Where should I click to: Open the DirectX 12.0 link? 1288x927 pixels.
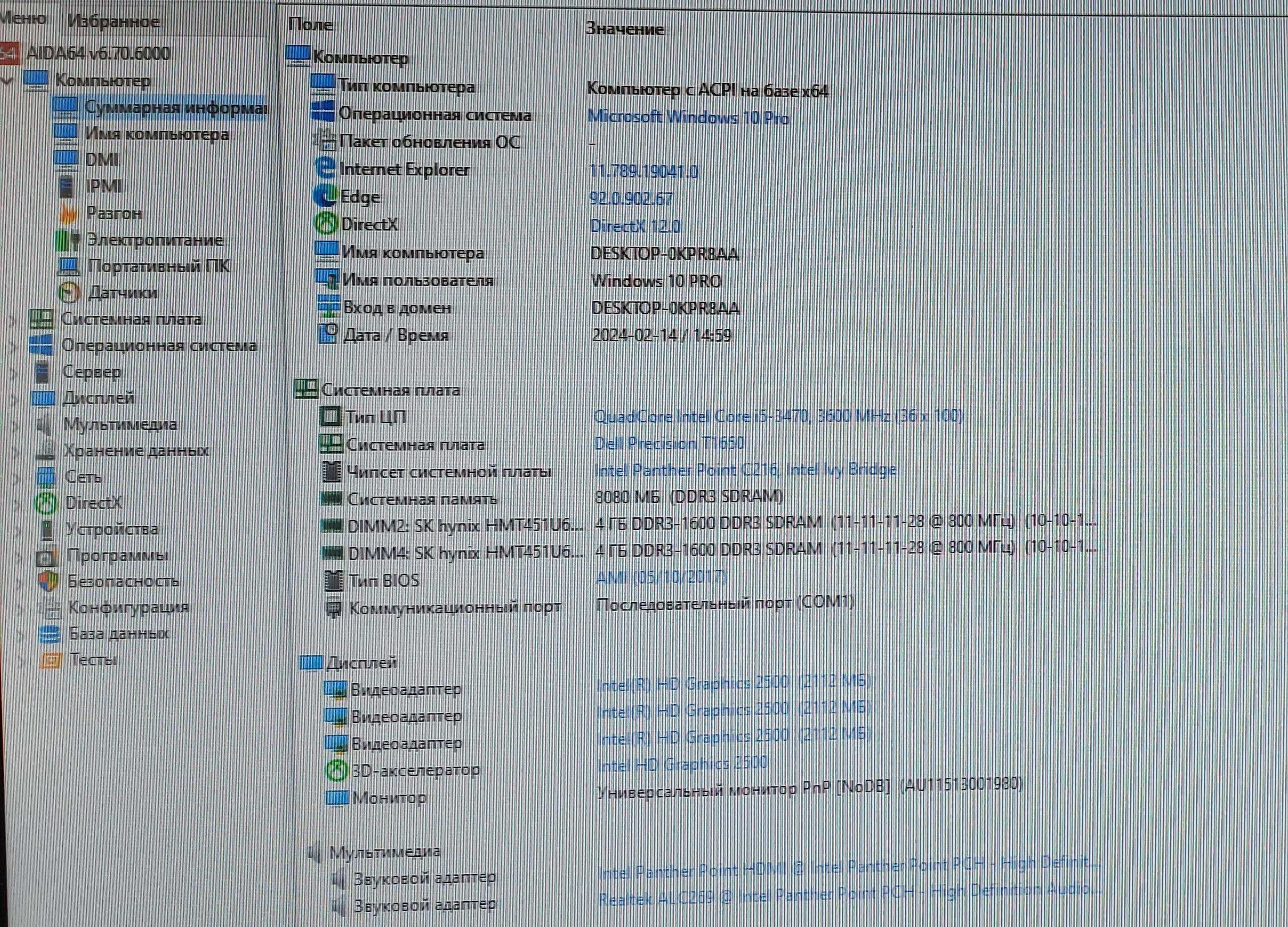[635, 226]
